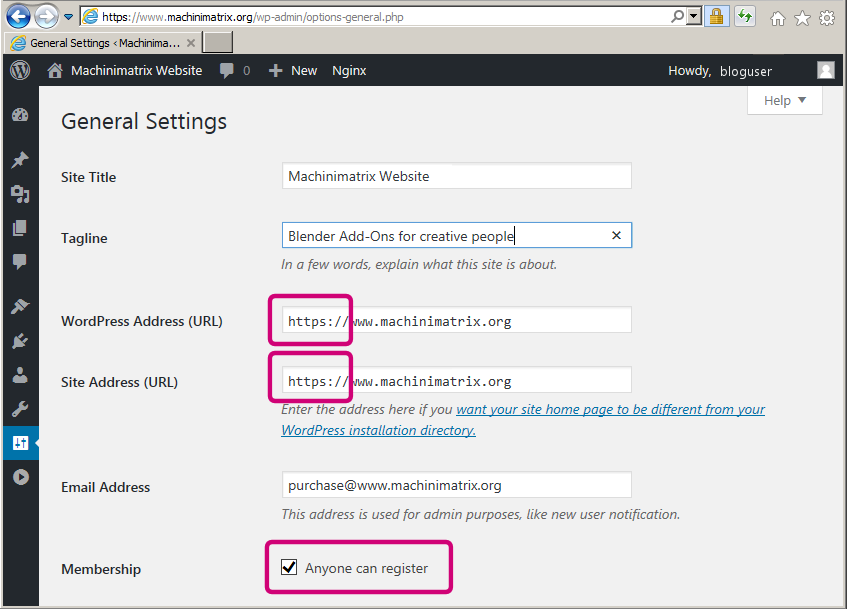Open Pages in the sidebar
This screenshot has height=609, width=847.
coord(20,227)
